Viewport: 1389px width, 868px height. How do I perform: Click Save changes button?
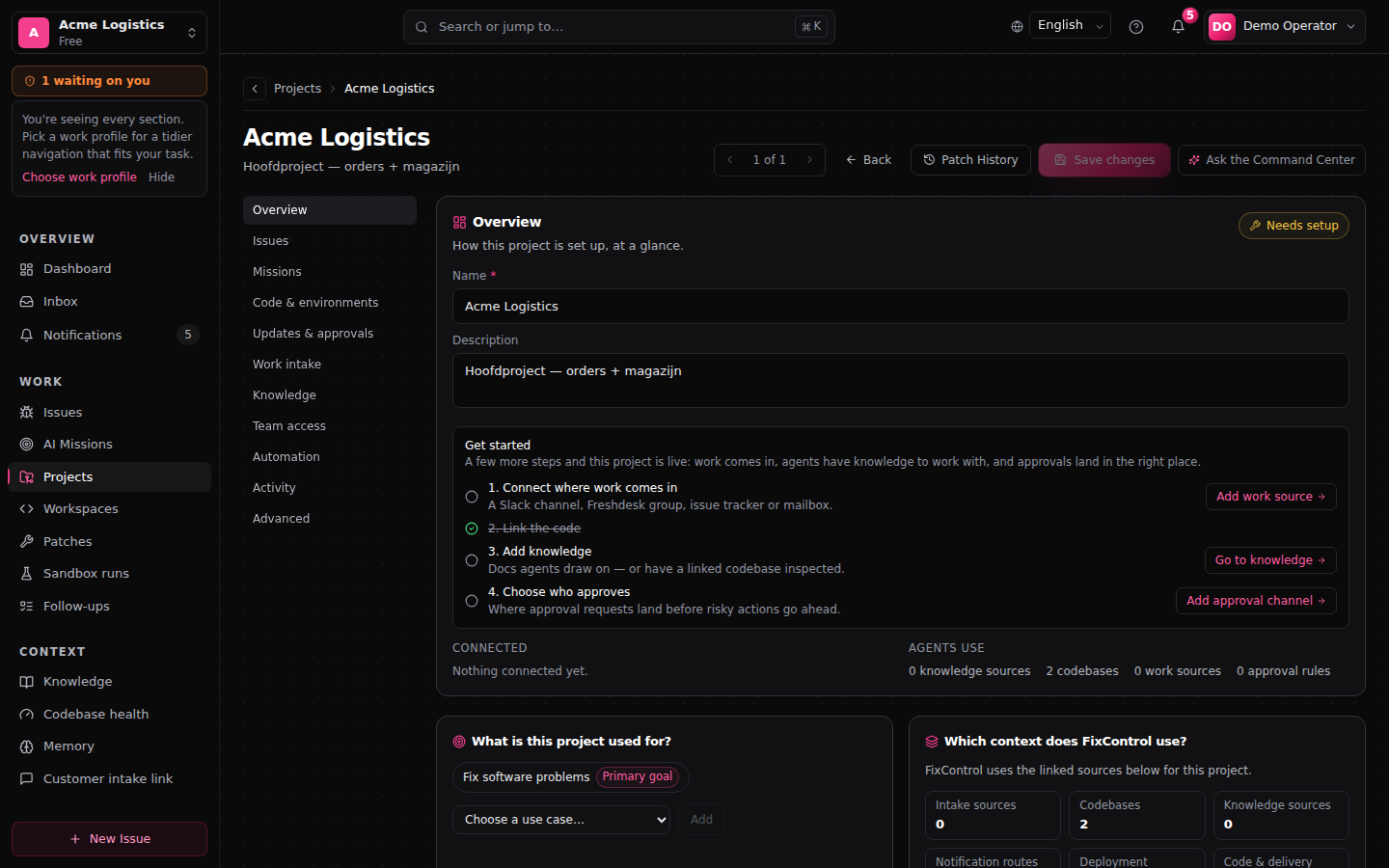click(1104, 160)
